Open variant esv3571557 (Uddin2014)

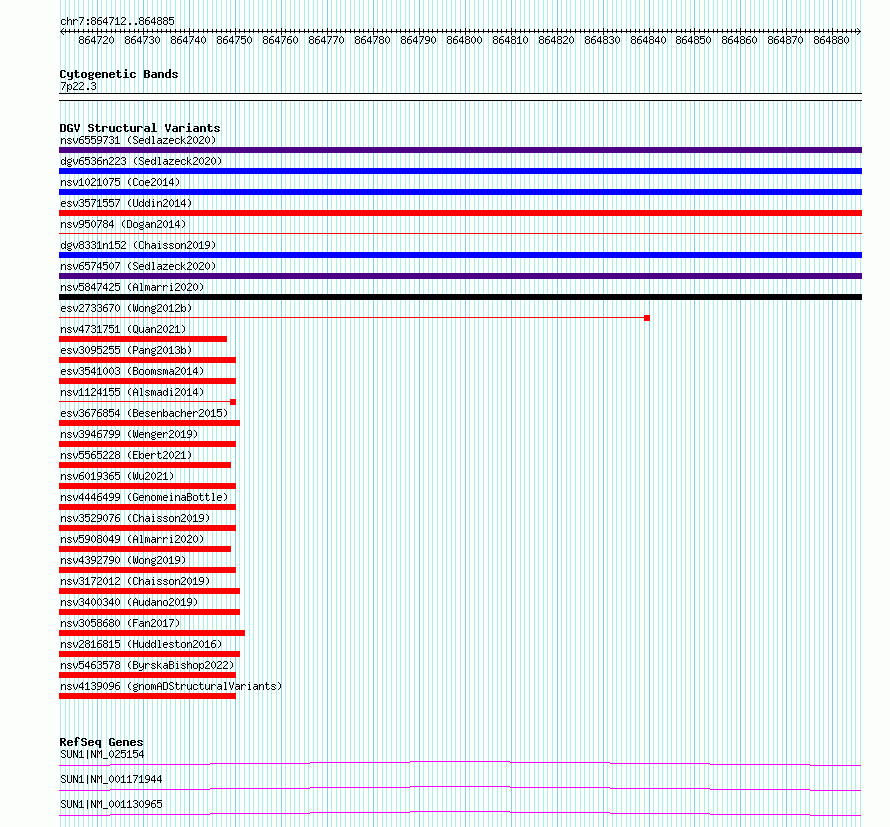click(x=126, y=203)
